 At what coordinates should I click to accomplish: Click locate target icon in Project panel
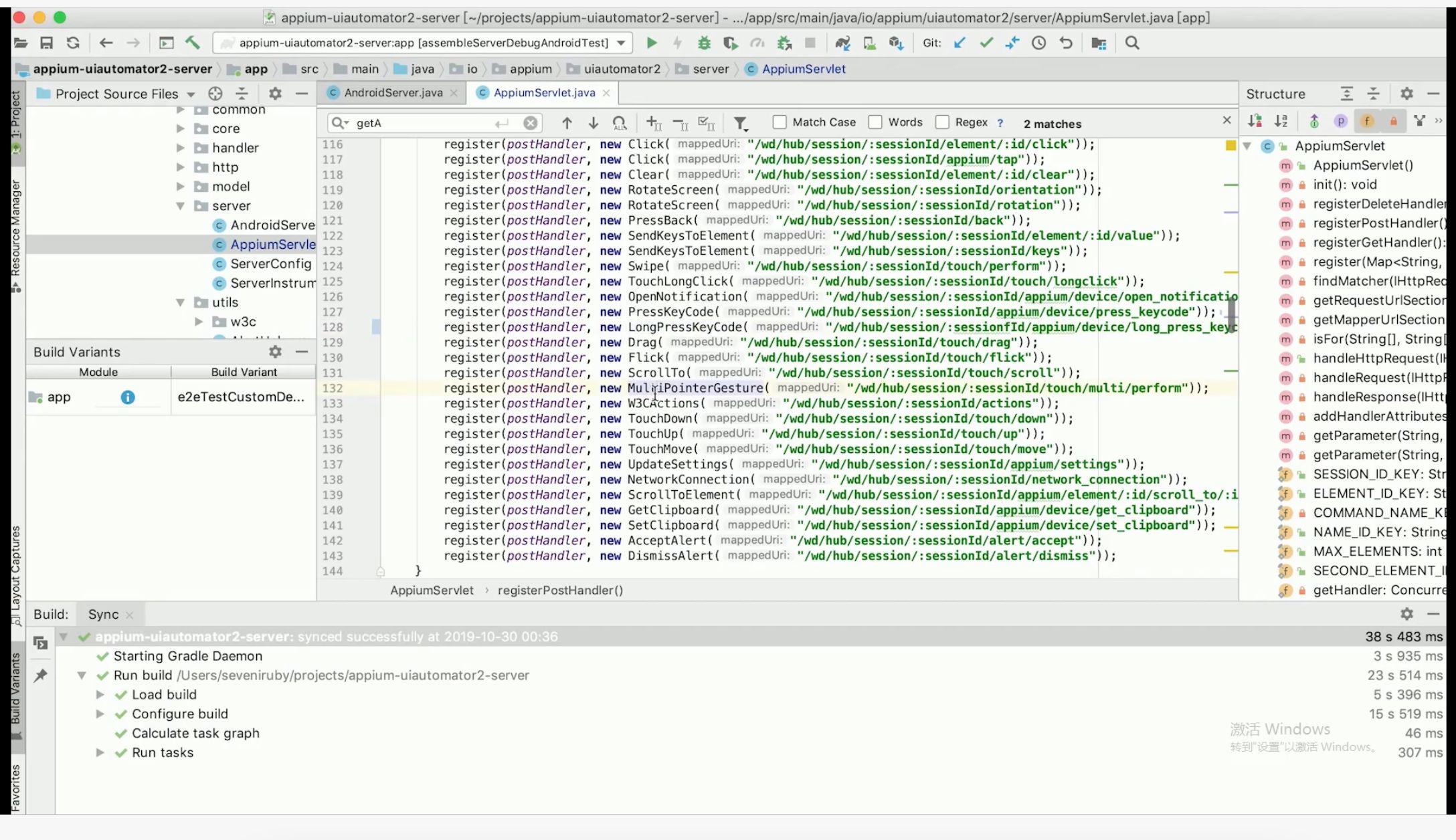215,94
